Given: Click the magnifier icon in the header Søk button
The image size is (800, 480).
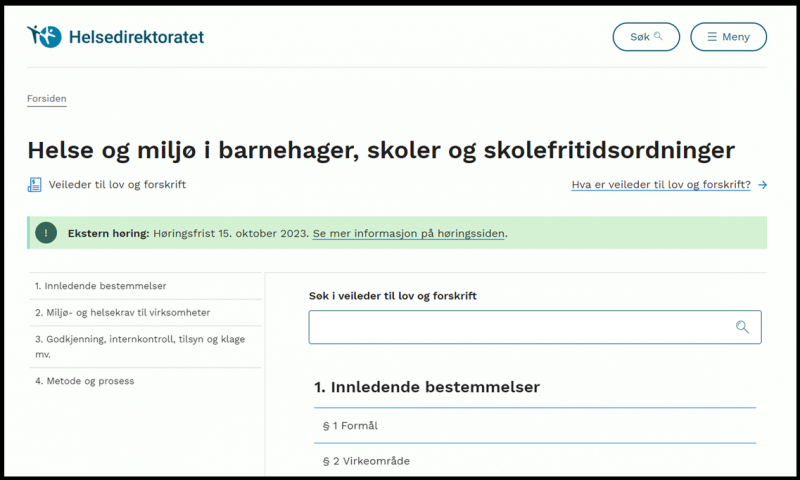Looking at the screenshot, I should [658, 37].
